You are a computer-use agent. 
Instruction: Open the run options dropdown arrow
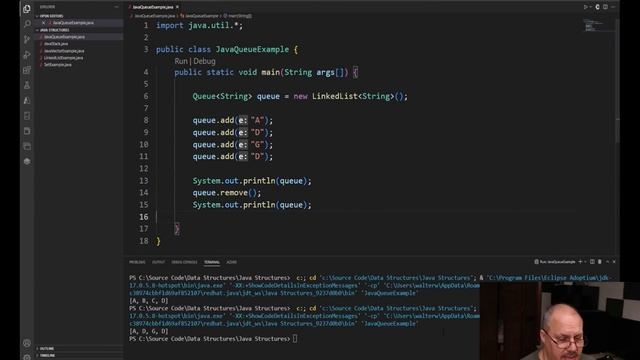click(591, 7)
